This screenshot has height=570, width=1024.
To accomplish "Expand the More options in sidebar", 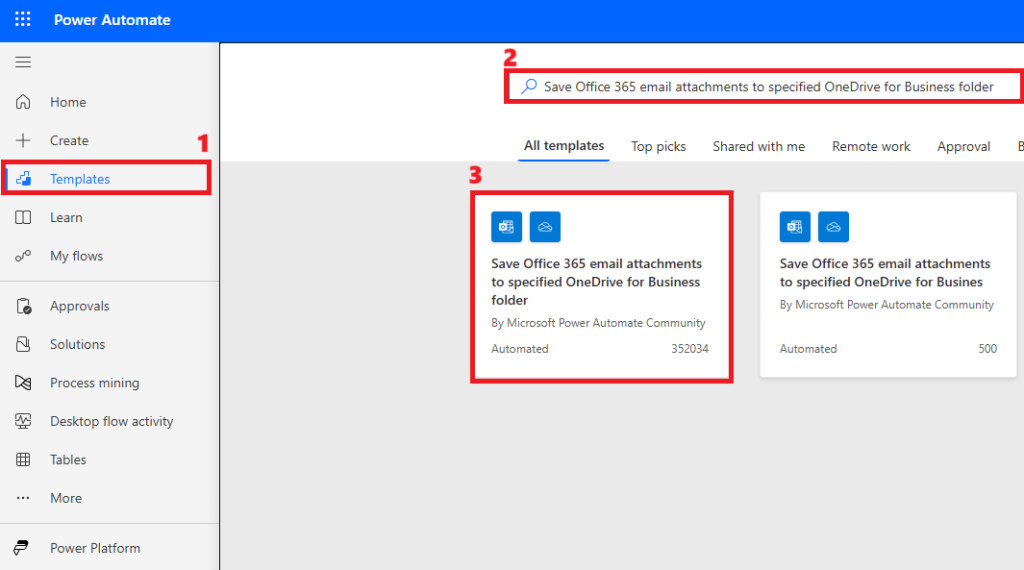I will click(x=23, y=498).
